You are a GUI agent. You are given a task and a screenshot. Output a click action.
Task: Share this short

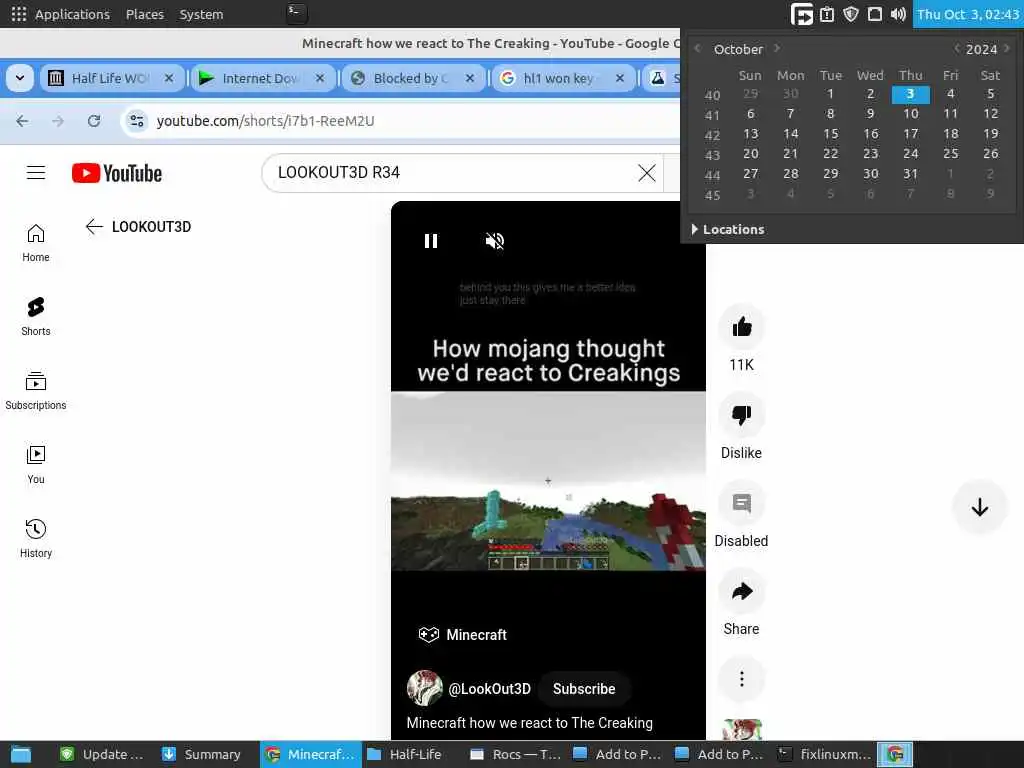(x=741, y=592)
